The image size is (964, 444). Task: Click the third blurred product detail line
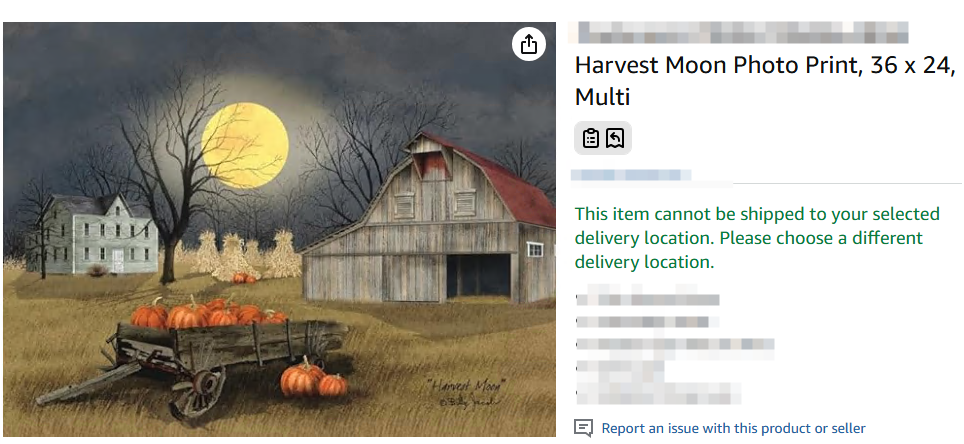click(675, 345)
